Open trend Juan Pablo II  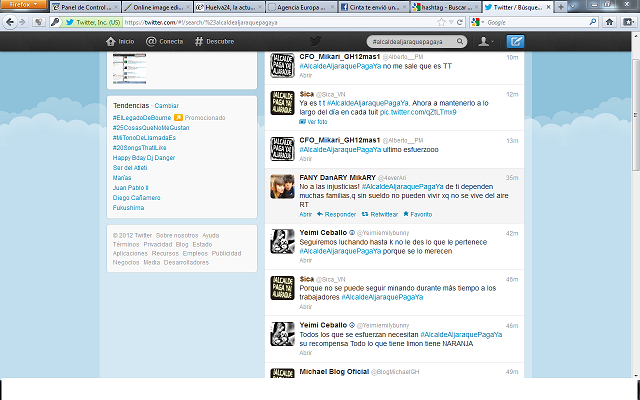coord(131,188)
